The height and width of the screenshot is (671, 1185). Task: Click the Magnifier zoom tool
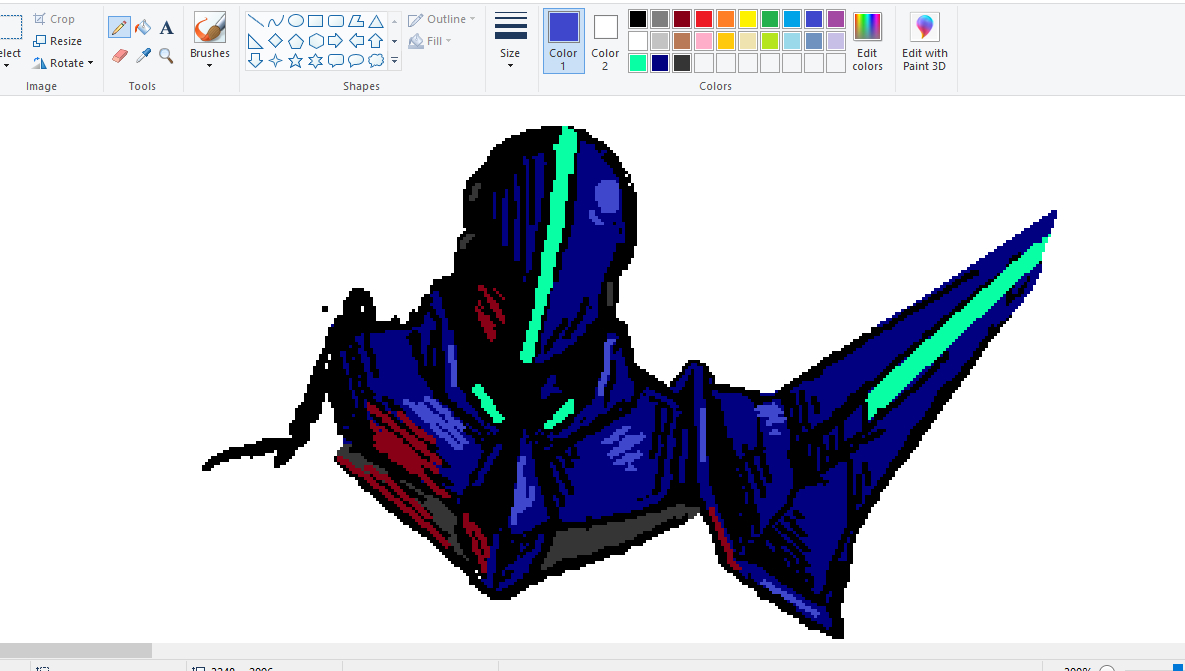point(166,56)
